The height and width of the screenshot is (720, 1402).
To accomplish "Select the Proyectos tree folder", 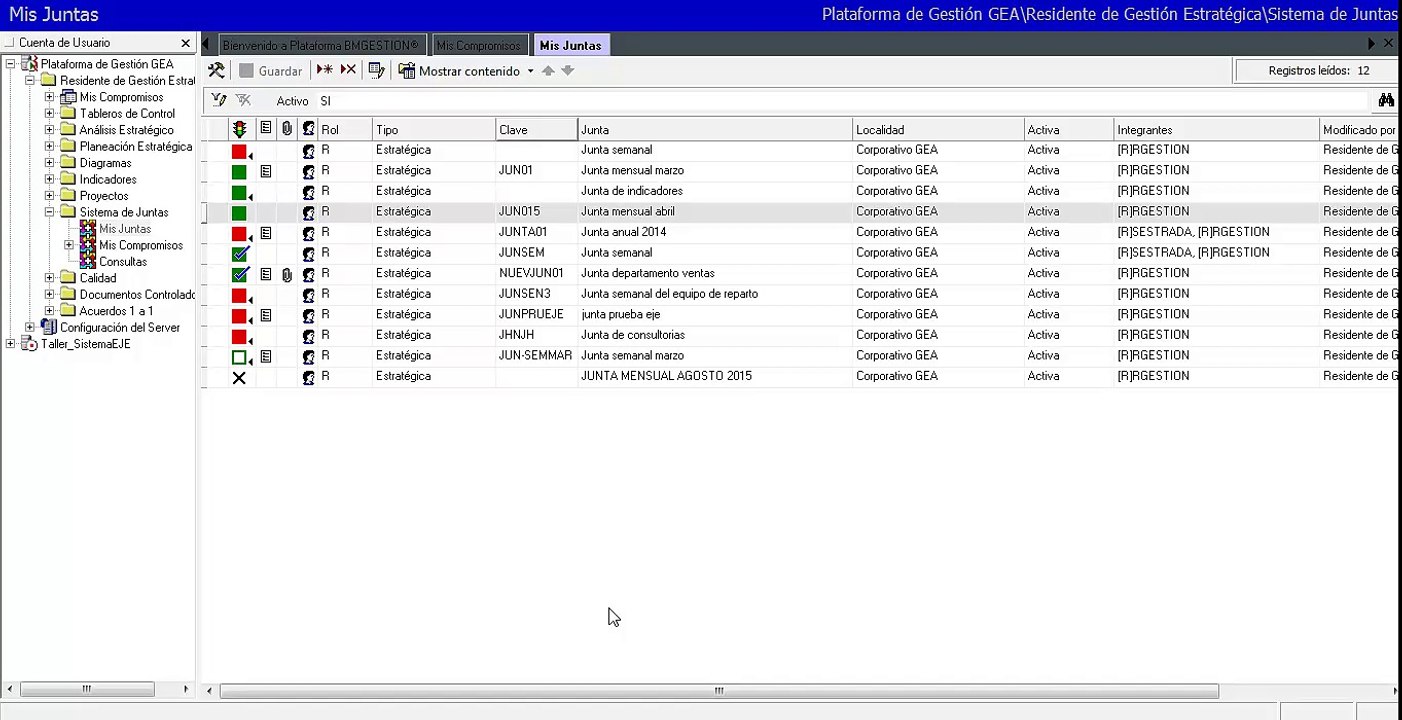I will [104, 196].
